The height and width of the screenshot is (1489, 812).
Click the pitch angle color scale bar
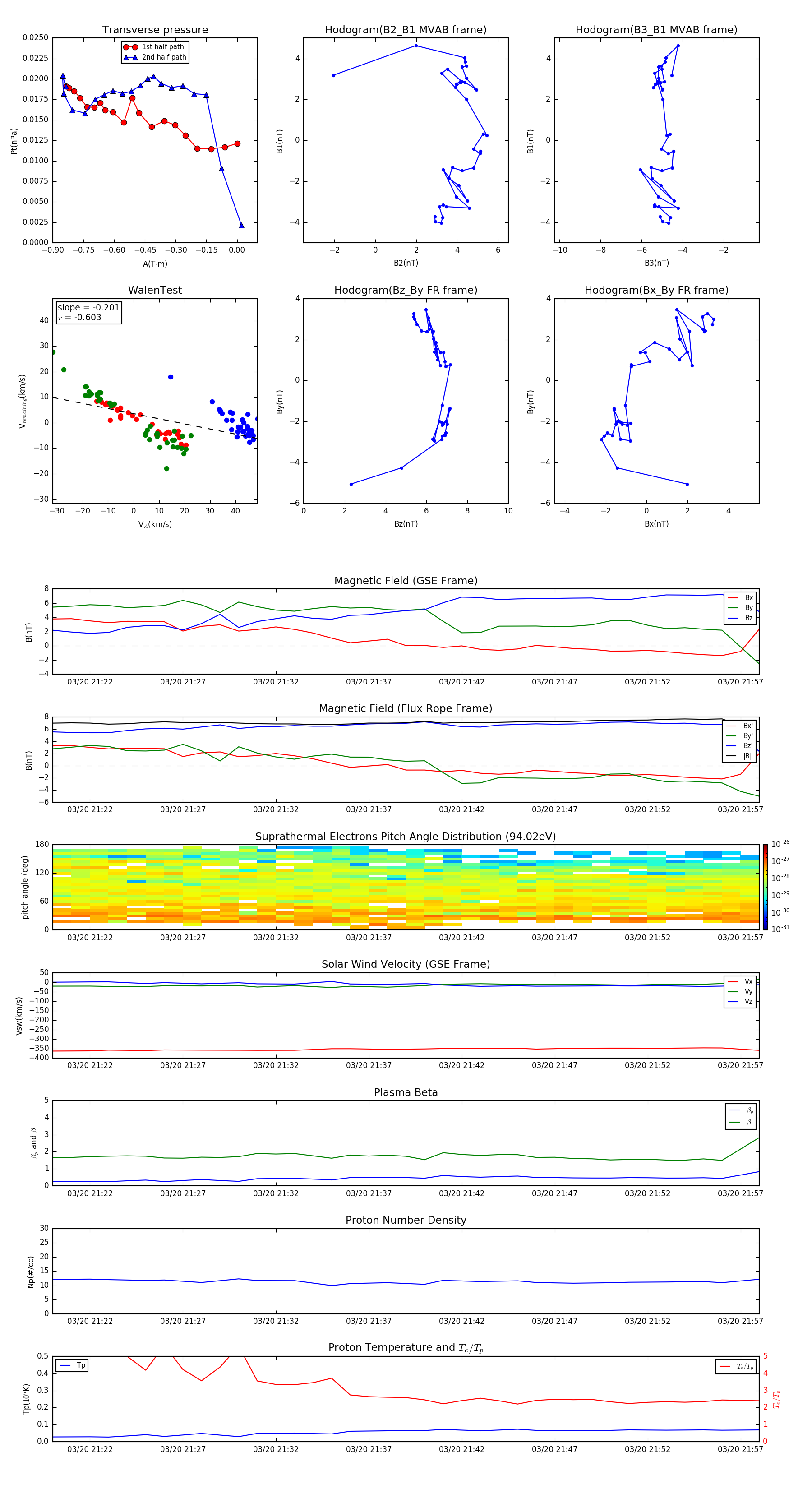pos(765,887)
